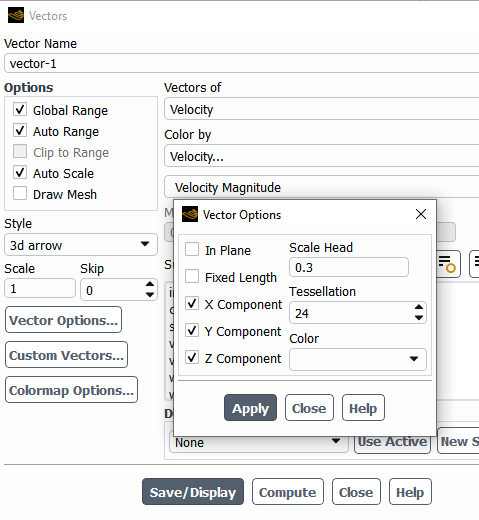Click the surface filter icon with orange circle
Screen dimensions: 479x520
[447, 264]
